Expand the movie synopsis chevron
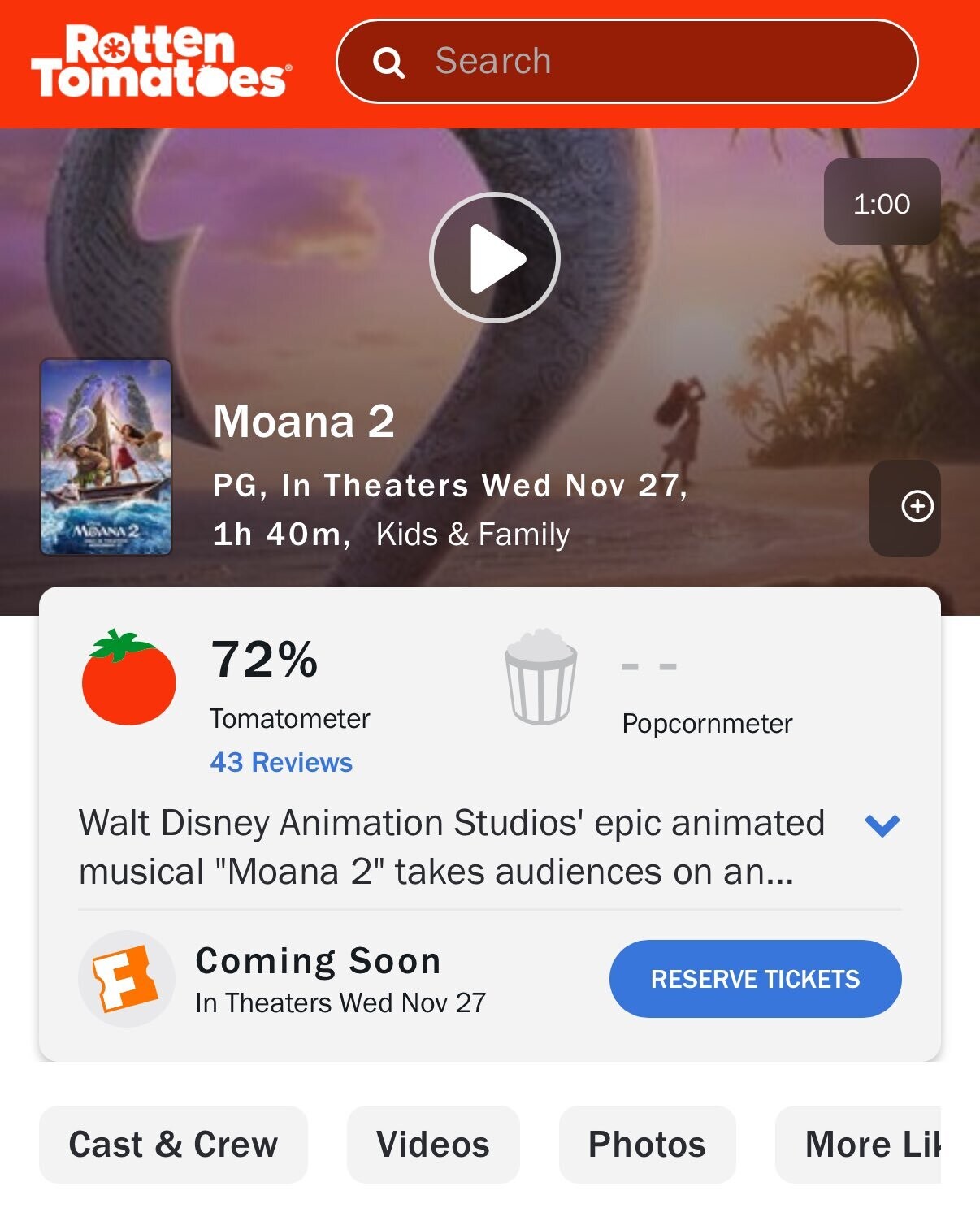The height and width of the screenshot is (1221, 980). point(882,825)
